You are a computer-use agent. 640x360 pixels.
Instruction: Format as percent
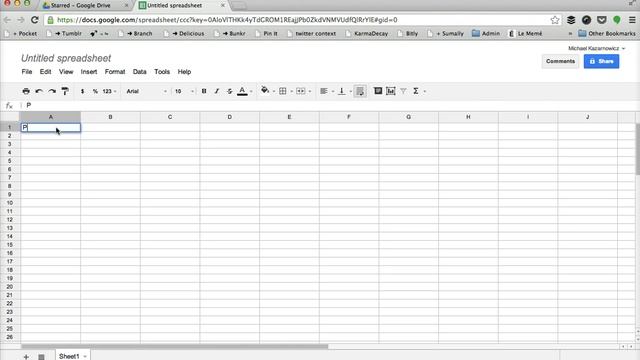tap(95, 91)
